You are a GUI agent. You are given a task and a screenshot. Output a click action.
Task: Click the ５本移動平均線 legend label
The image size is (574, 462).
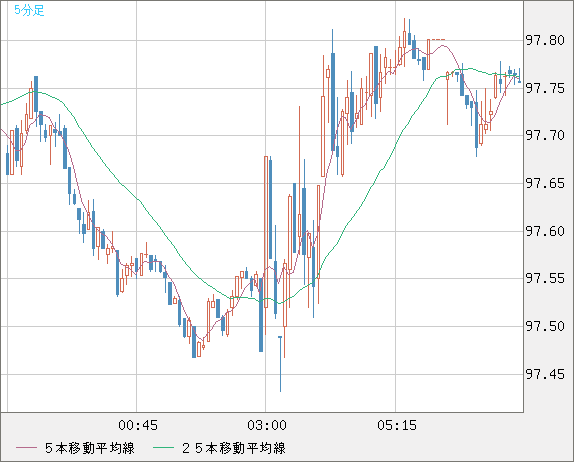click(90, 448)
